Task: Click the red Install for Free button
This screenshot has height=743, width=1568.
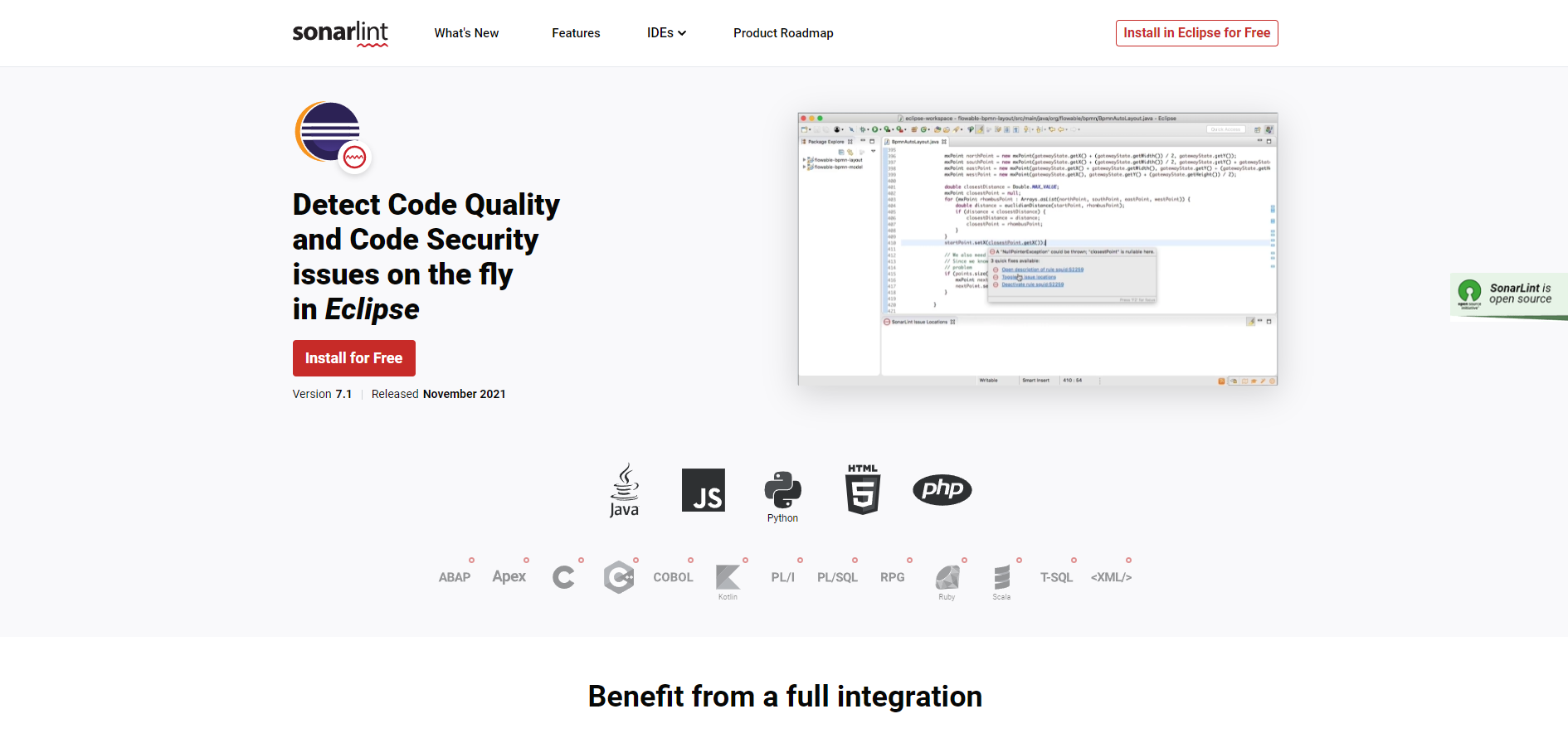Action: [353, 358]
